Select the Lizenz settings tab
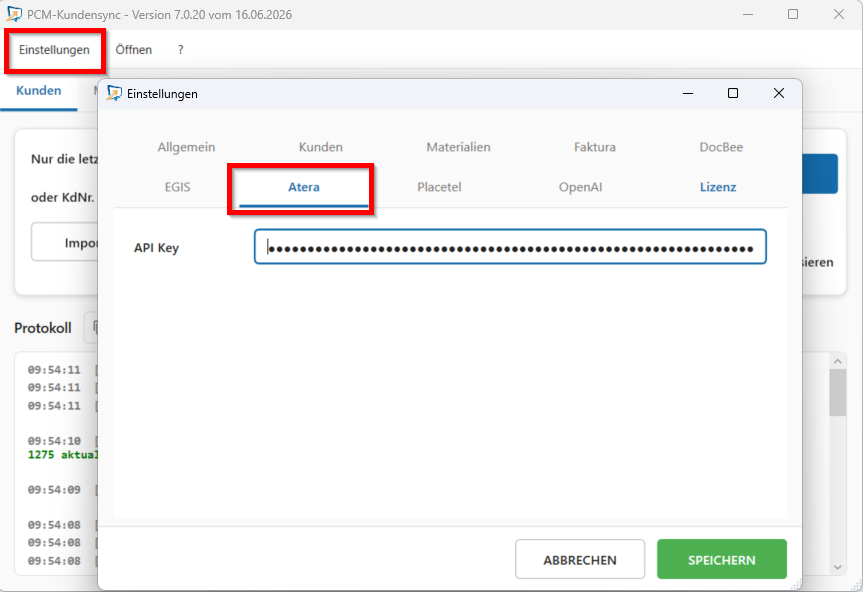Viewport: 863px width, 592px height. tap(718, 187)
